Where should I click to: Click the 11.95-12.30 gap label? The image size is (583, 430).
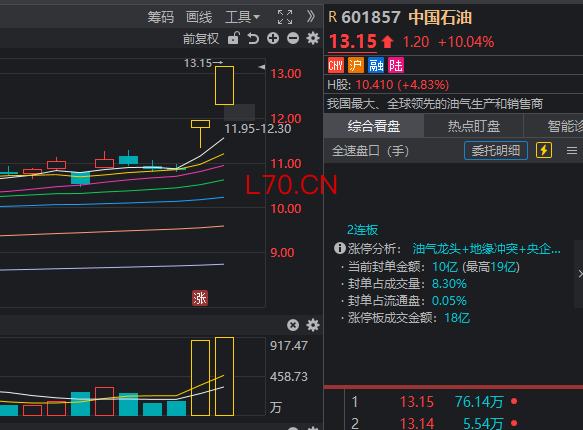pyautogui.click(x=258, y=129)
